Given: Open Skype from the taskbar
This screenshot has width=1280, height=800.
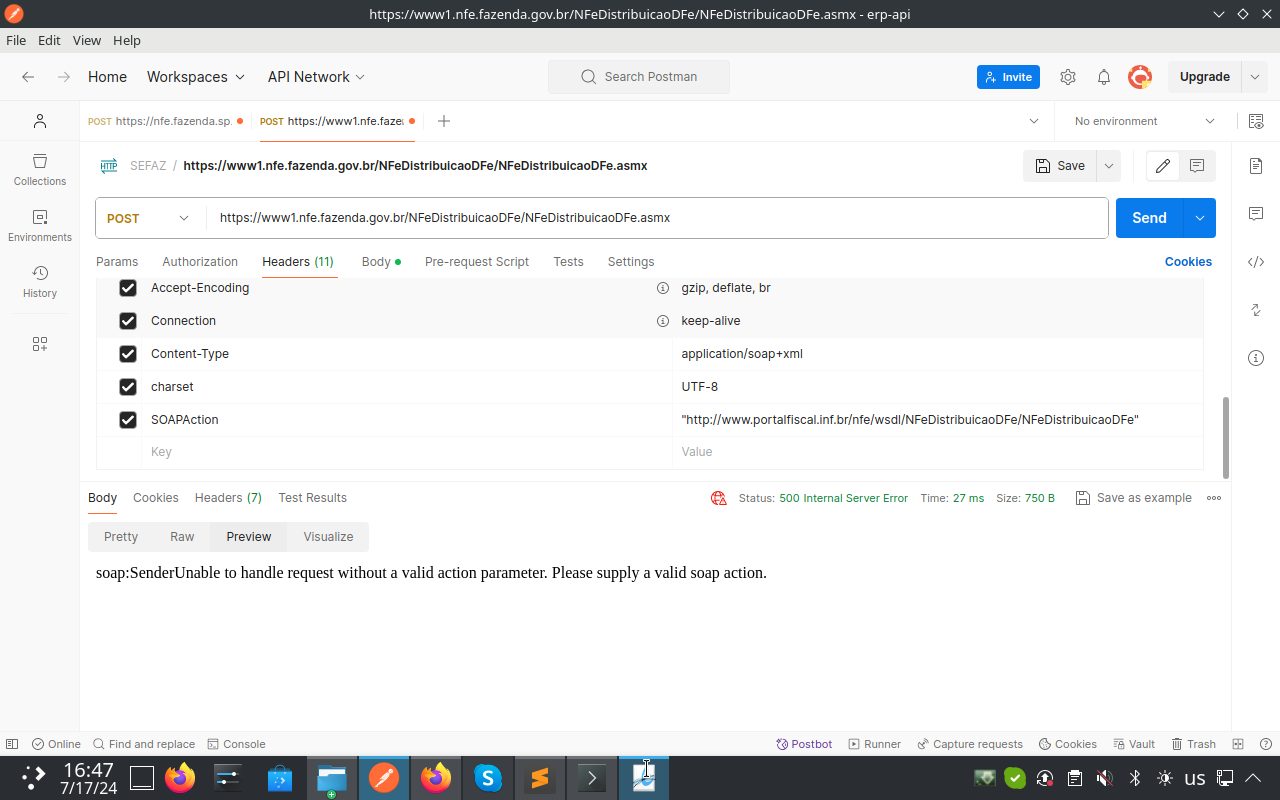Looking at the screenshot, I should coord(487,778).
